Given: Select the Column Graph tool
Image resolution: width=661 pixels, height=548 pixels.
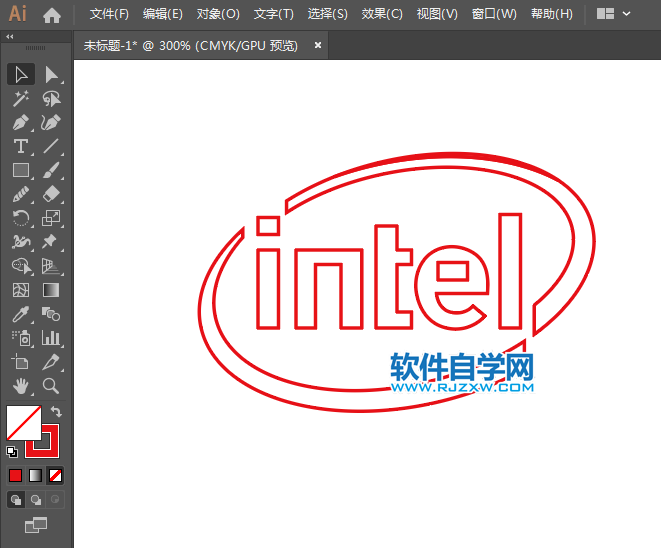Looking at the screenshot, I should 51,338.
